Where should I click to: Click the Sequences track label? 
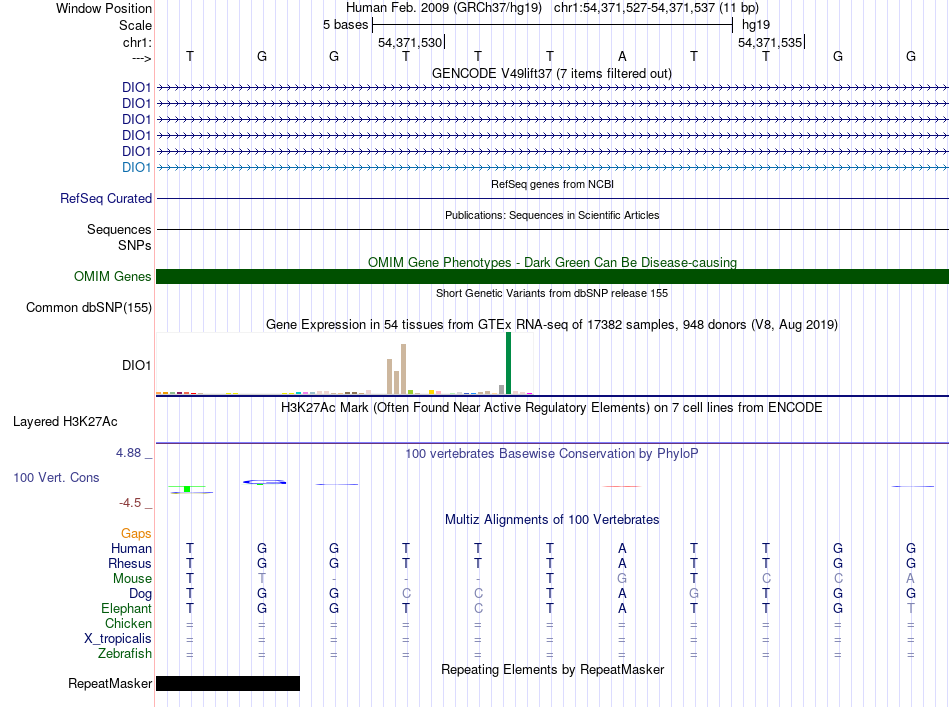(x=119, y=229)
